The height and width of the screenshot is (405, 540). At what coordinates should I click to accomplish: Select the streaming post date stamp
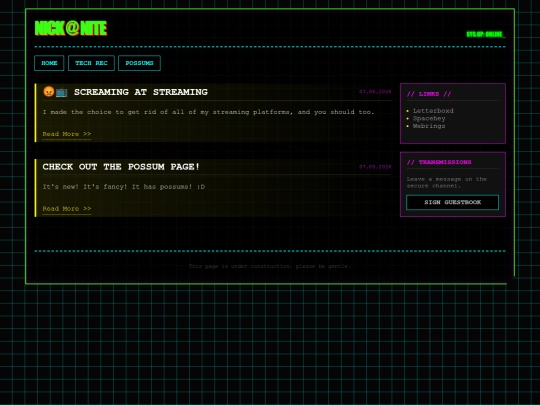(x=375, y=92)
